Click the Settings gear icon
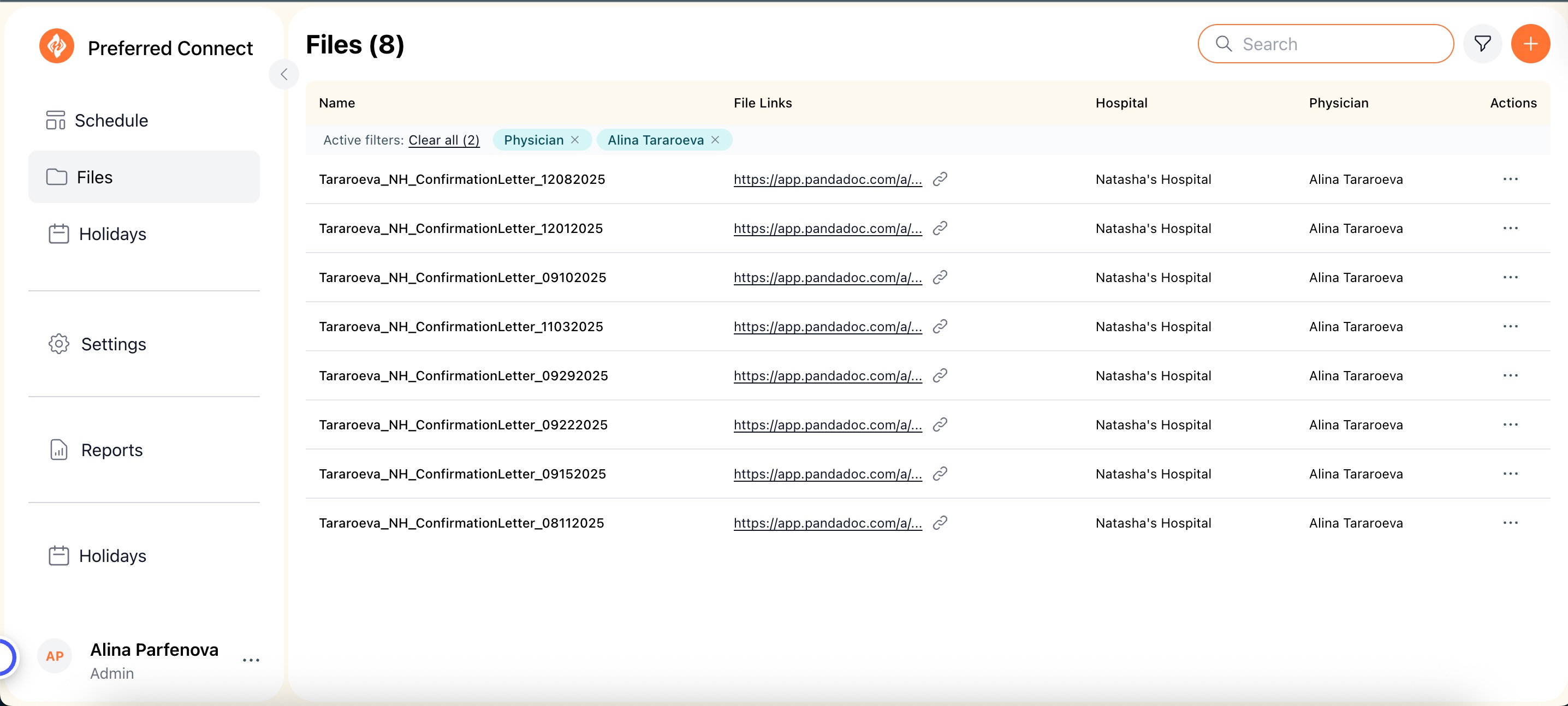This screenshot has height=706, width=1568. [58, 344]
